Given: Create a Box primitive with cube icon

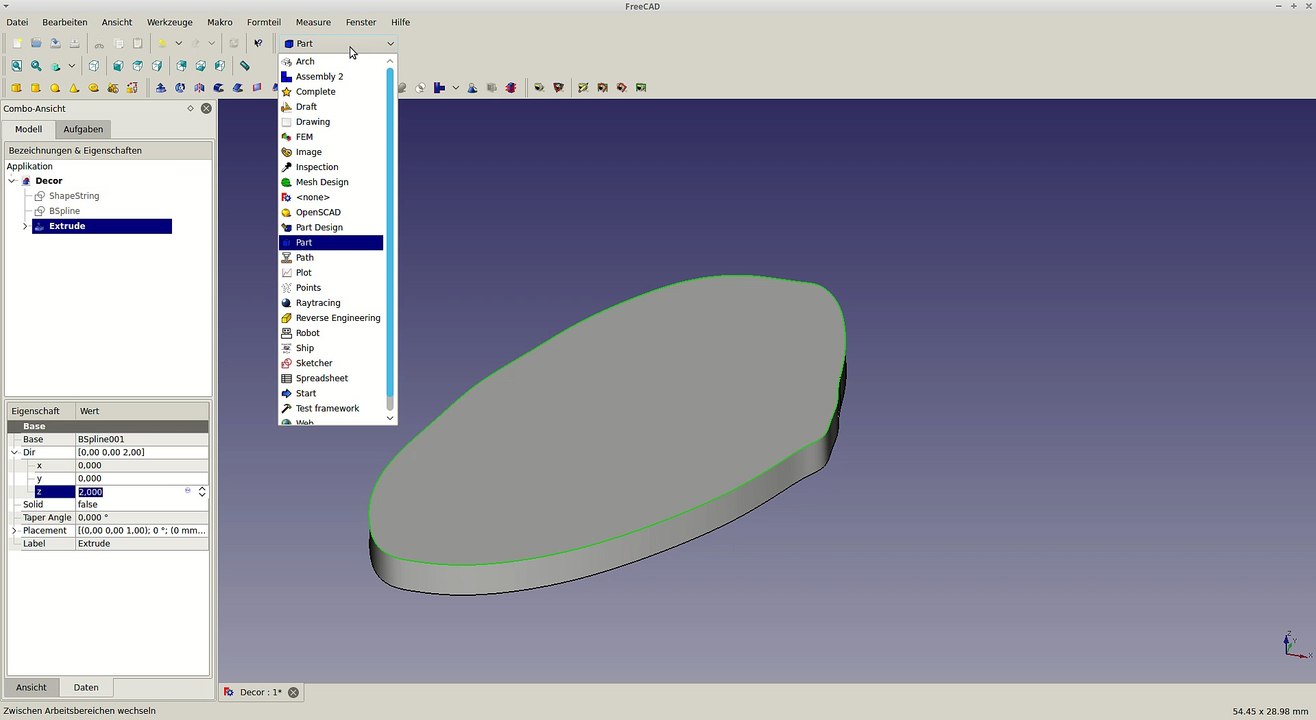Looking at the screenshot, I should (16, 88).
